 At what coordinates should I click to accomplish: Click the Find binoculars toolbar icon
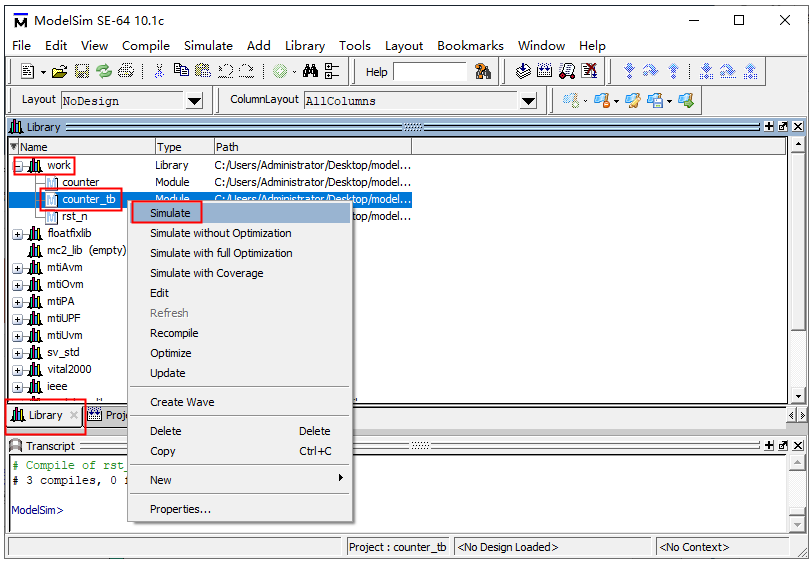click(310, 72)
